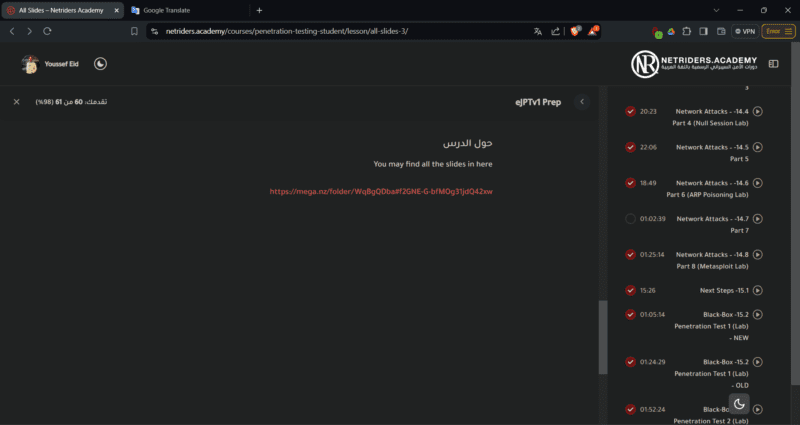Open Brave Shields lion icon
The width and height of the screenshot is (800, 425).
pos(576,31)
